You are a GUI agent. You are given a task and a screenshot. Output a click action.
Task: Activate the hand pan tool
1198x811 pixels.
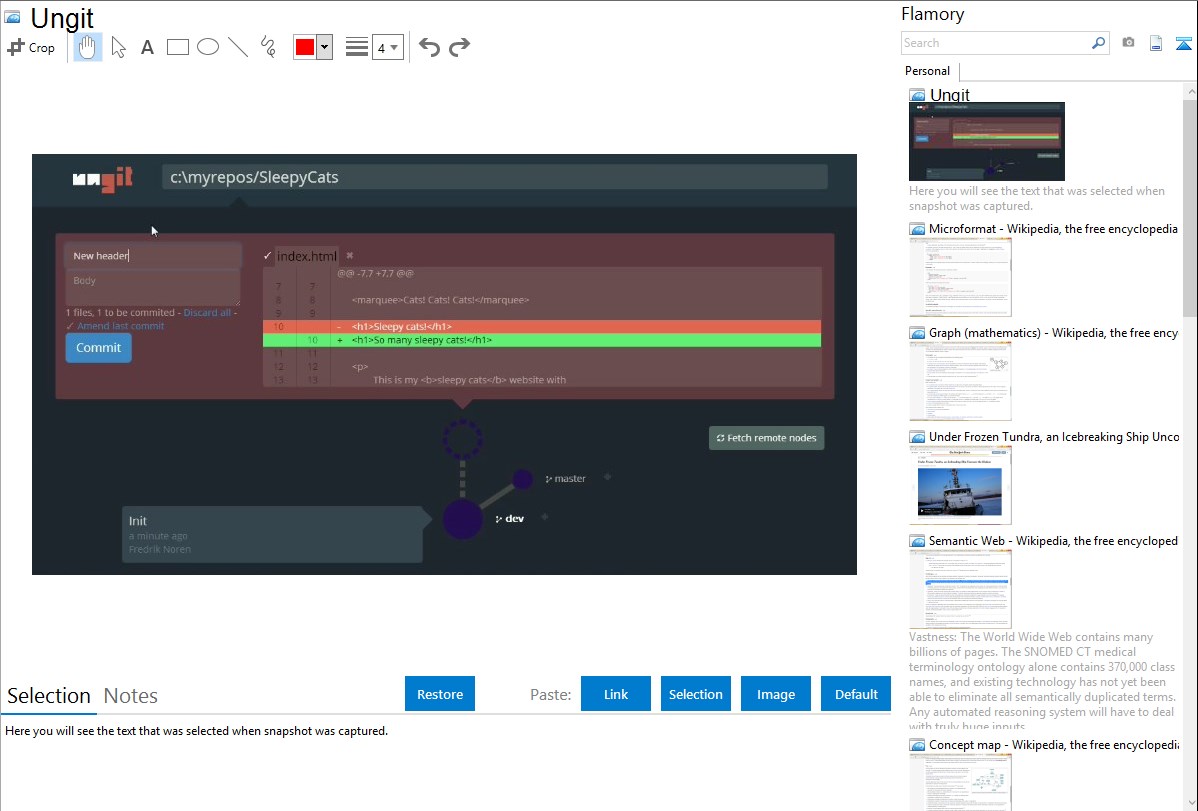point(88,47)
